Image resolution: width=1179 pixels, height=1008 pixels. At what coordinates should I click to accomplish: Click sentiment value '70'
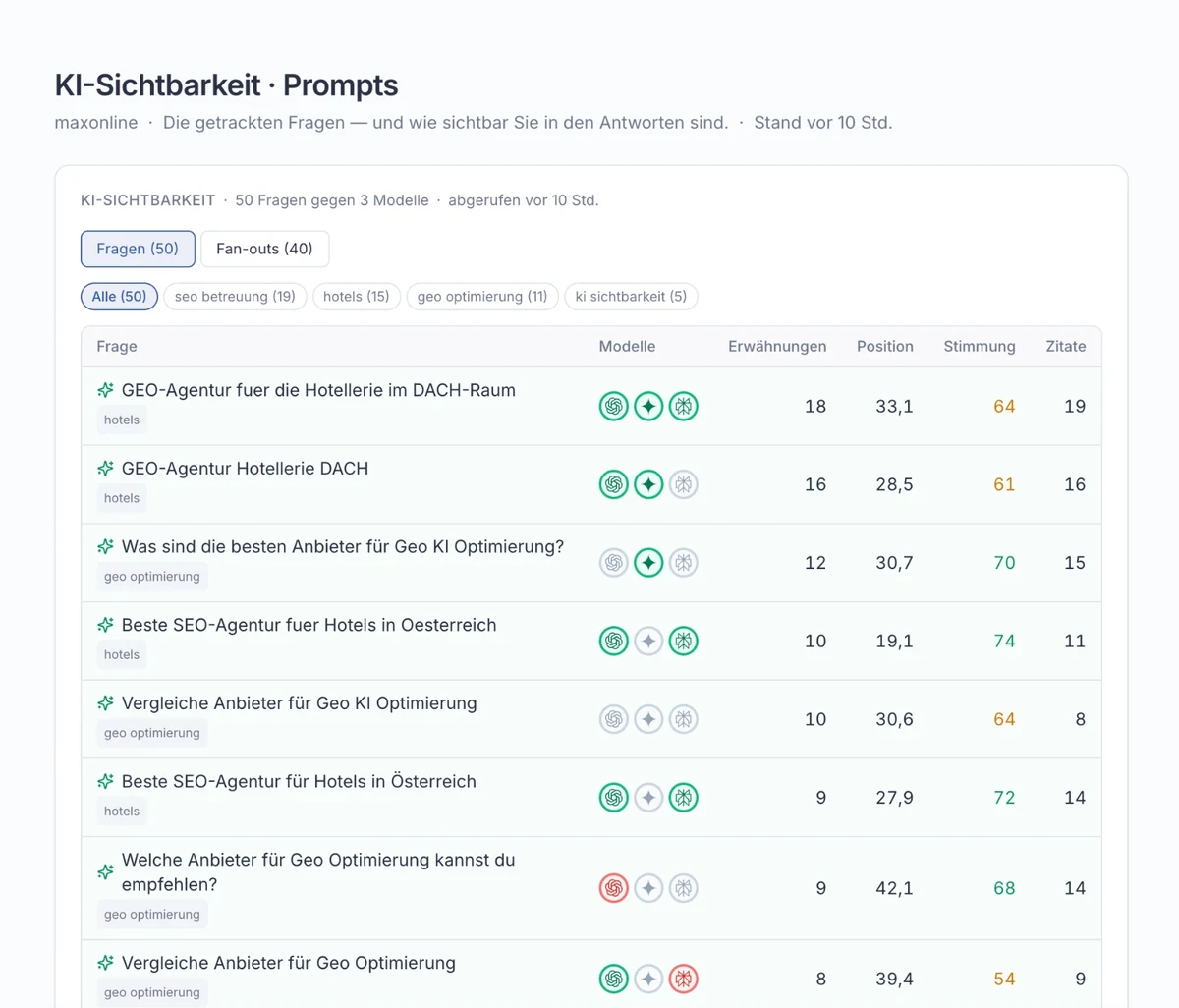1004,563
